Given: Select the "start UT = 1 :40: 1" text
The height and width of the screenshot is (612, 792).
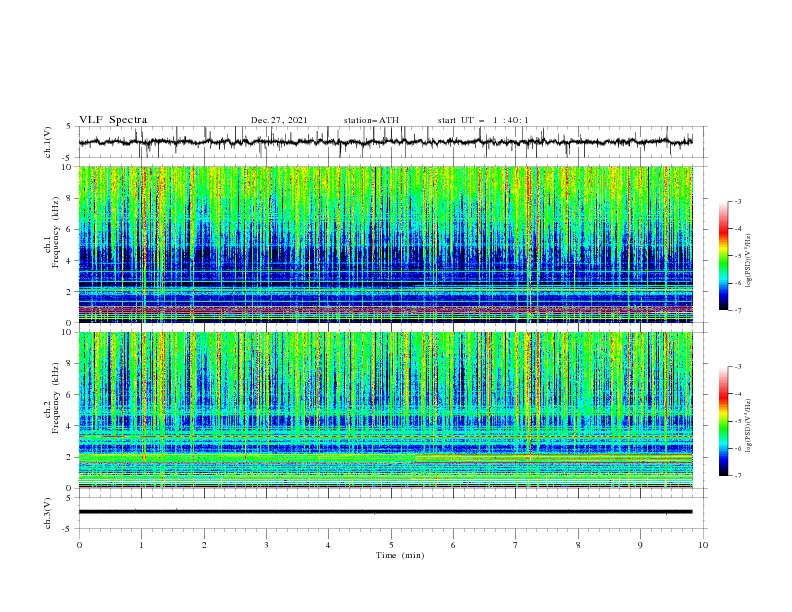Looking at the screenshot, I should (x=483, y=120).
